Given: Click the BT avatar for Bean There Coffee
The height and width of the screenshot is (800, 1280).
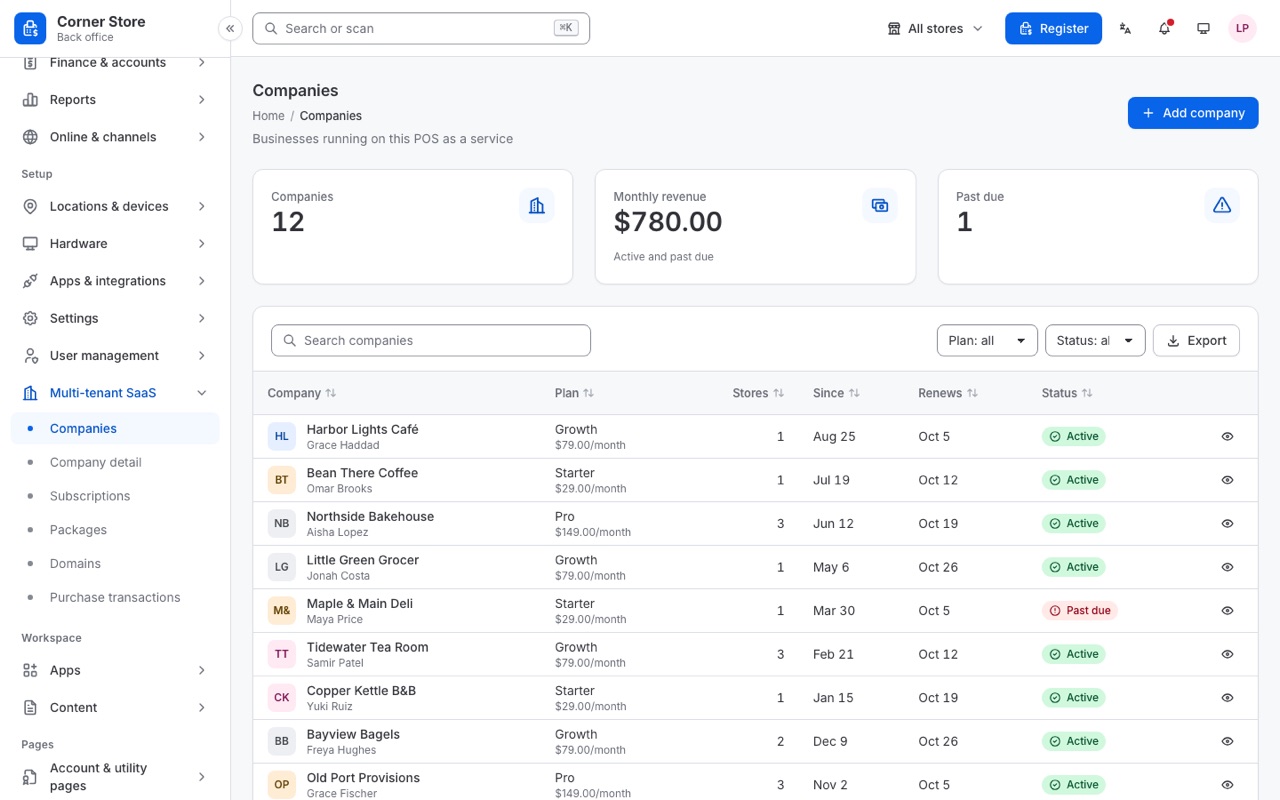Looking at the screenshot, I should pyautogui.click(x=282, y=480).
